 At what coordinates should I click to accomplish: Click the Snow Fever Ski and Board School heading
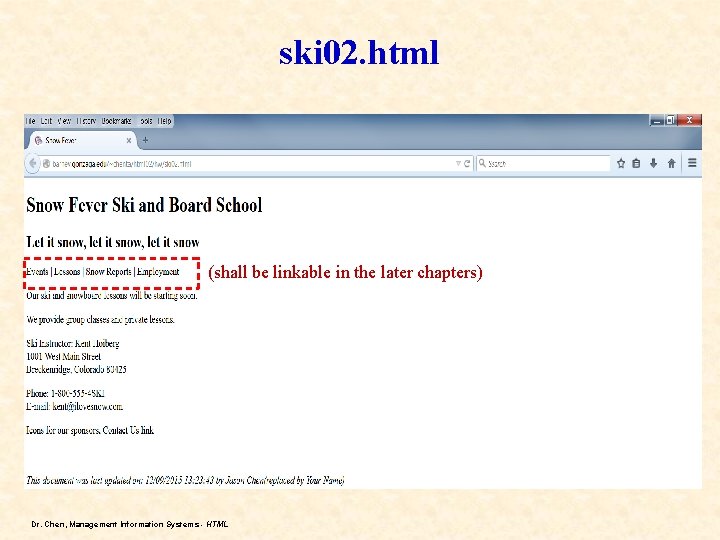[144, 205]
